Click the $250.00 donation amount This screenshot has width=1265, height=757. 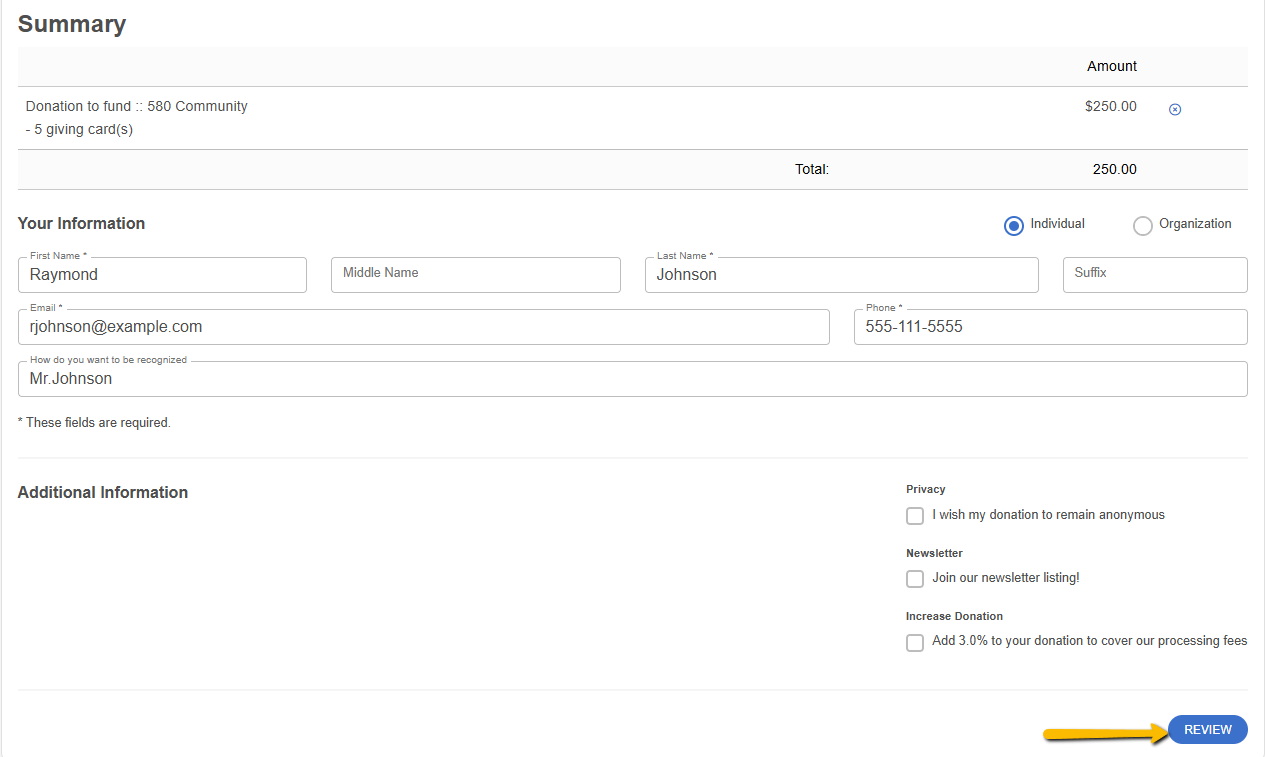(x=1111, y=106)
